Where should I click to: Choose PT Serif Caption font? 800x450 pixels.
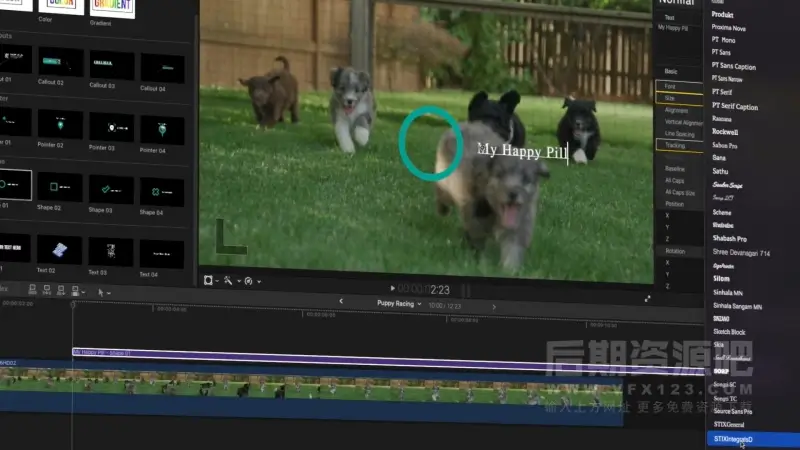click(x=735, y=106)
